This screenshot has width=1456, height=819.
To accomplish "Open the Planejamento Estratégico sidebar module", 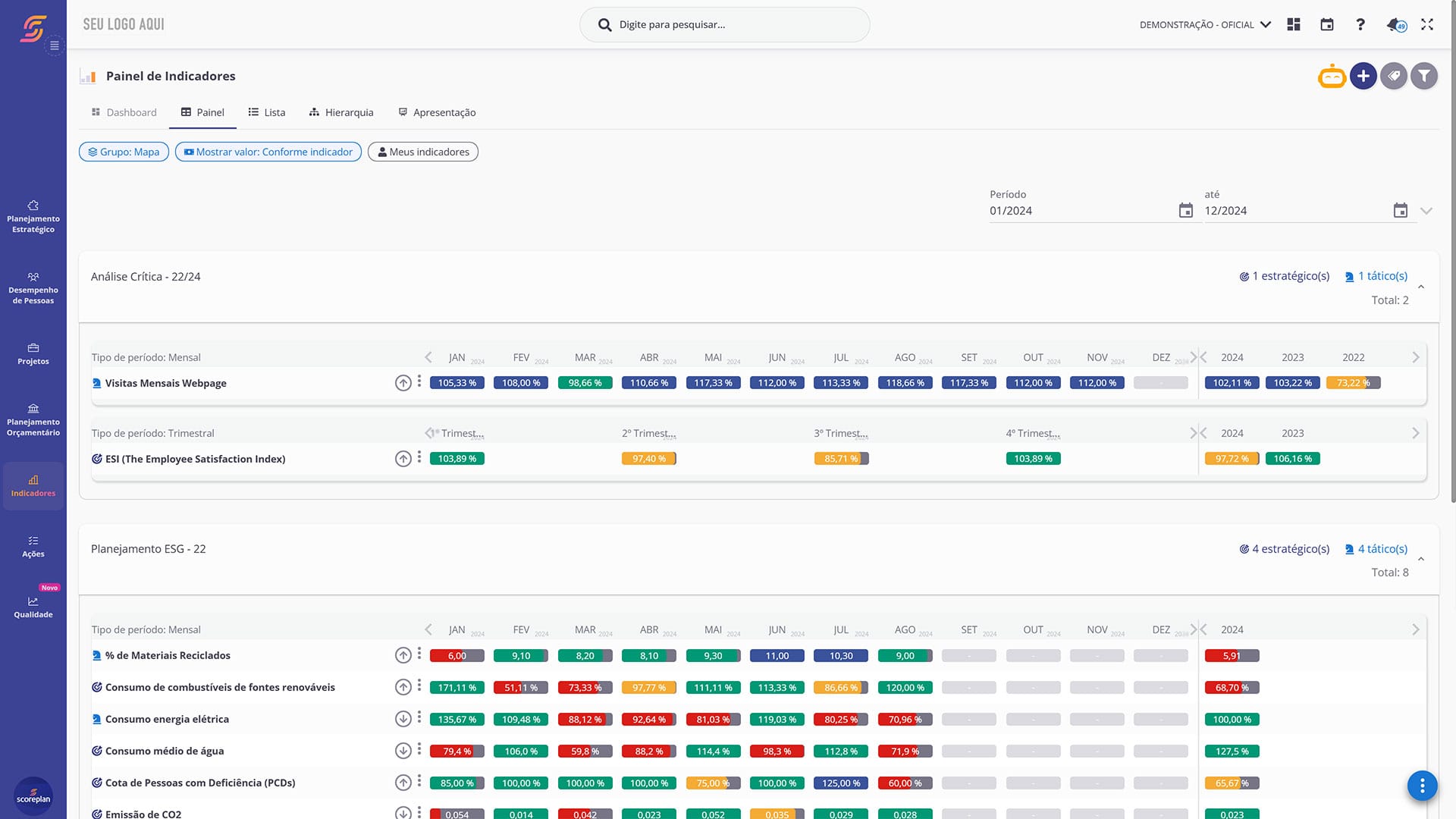I will pos(33,216).
